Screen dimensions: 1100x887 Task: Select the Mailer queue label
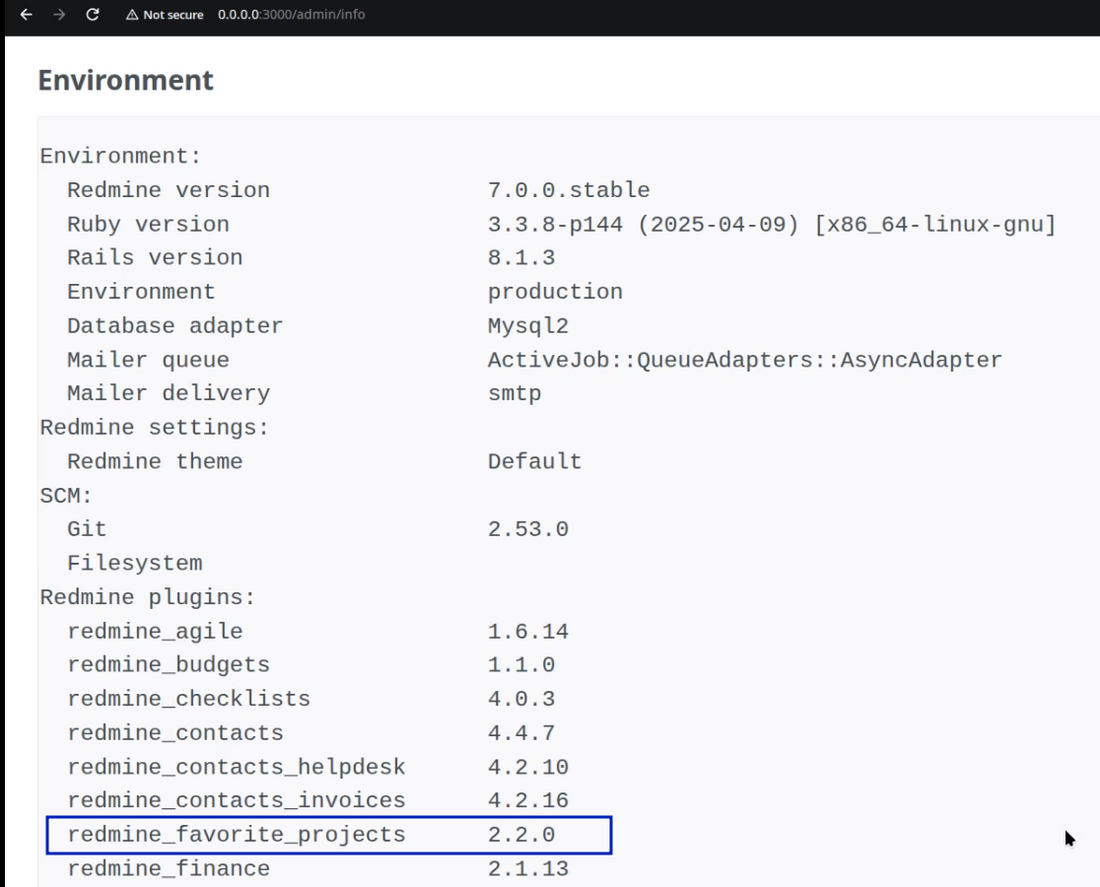coord(148,360)
